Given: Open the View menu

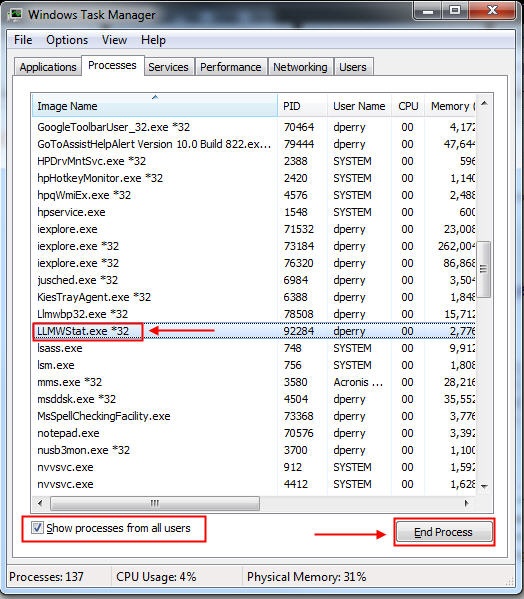Looking at the screenshot, I should tap(115, 40).
